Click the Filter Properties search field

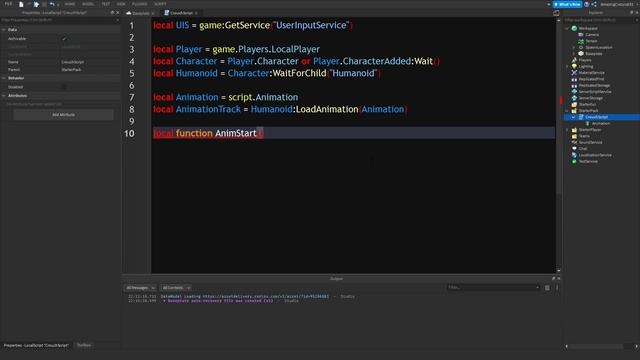[60, 20]
